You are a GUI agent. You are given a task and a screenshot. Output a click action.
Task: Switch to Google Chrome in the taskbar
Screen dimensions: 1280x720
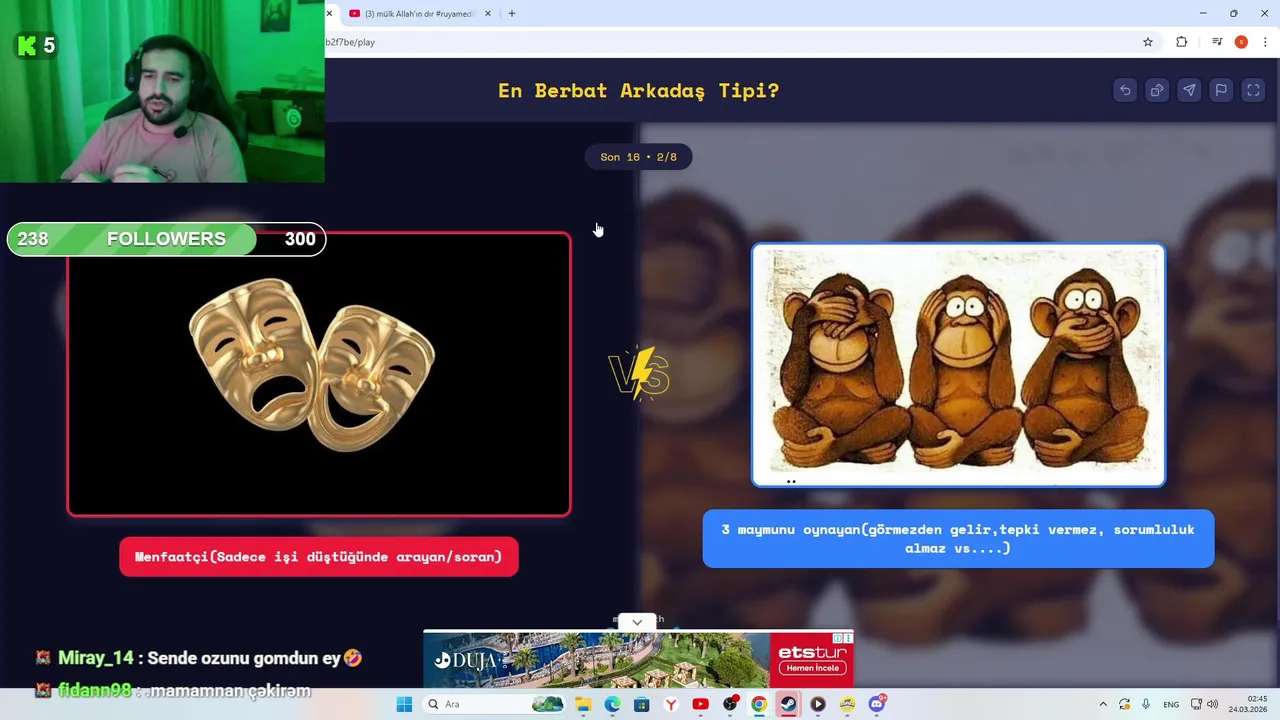click(x=759, y=704)
